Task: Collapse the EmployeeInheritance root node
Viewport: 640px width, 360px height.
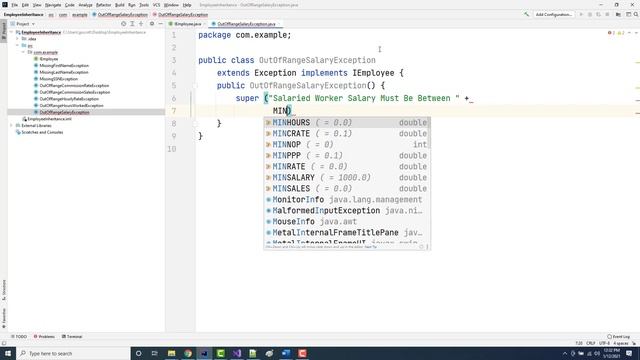Action: [x=12, y=32]
